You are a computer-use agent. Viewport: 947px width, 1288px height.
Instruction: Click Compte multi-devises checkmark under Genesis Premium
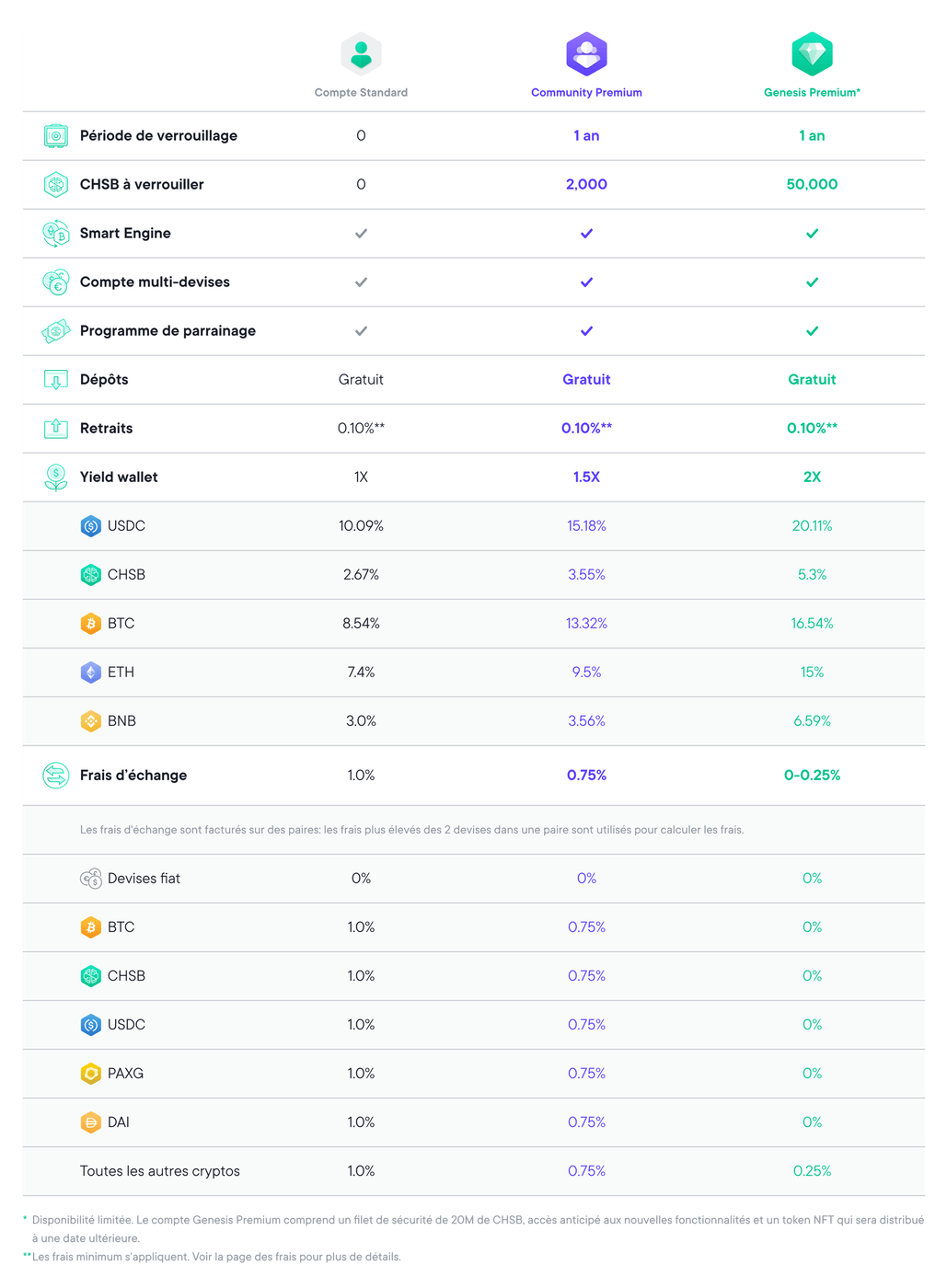812,282
